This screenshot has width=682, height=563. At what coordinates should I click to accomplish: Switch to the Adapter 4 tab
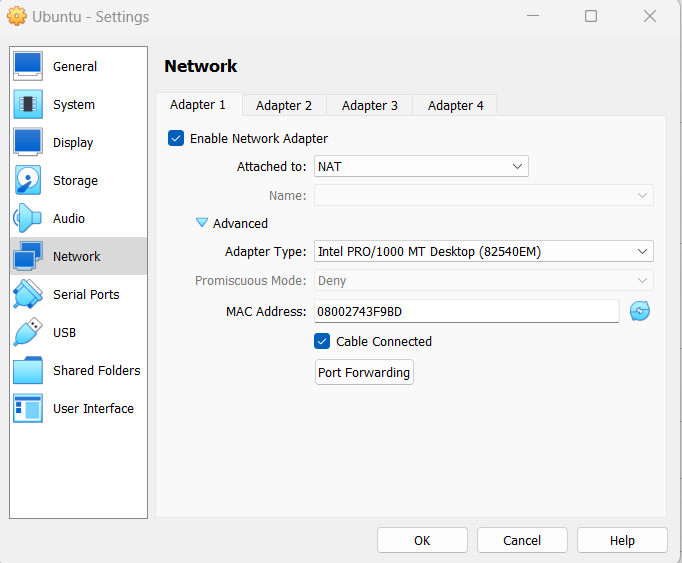(455, 105)
